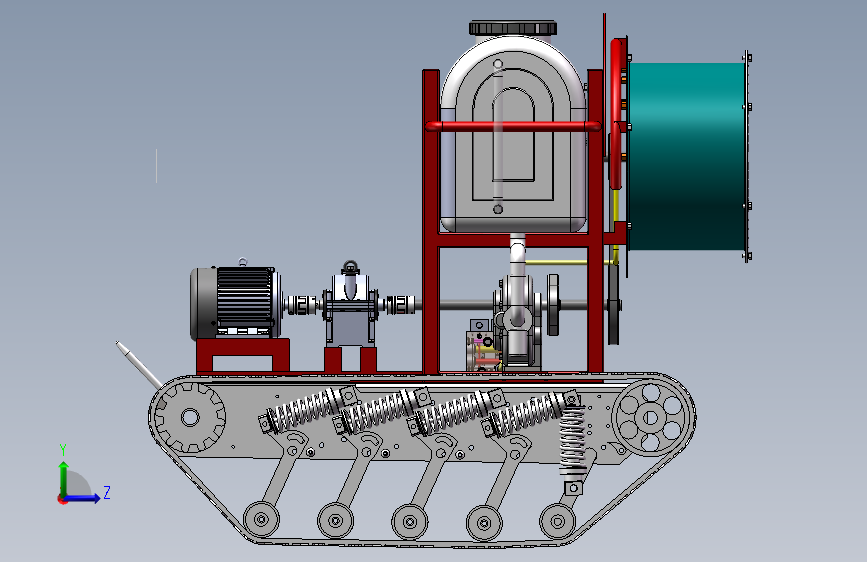Select the shaft coupling between motor and gearbox
The image size is (867, 562).
302,305
